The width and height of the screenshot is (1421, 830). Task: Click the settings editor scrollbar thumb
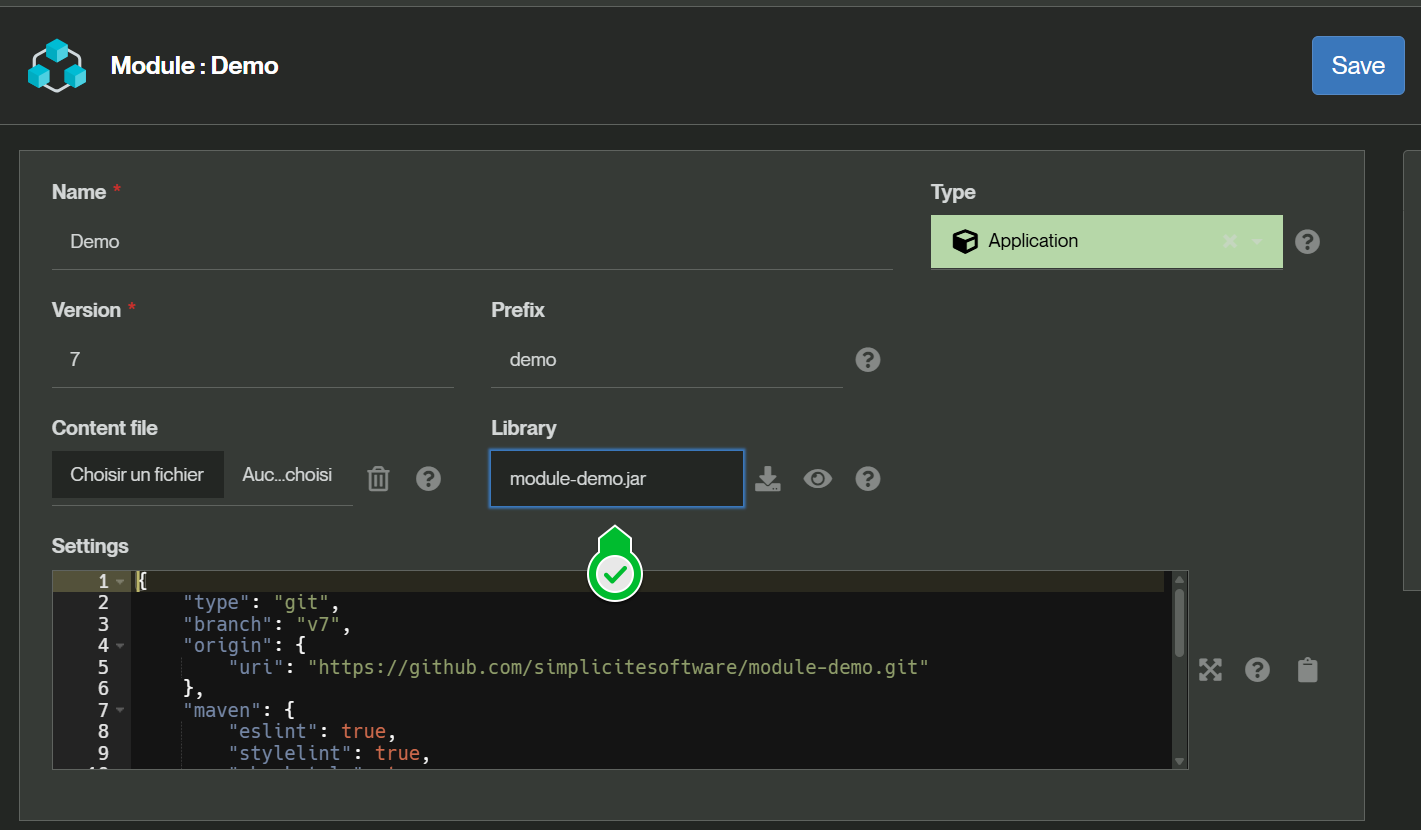1179,621
